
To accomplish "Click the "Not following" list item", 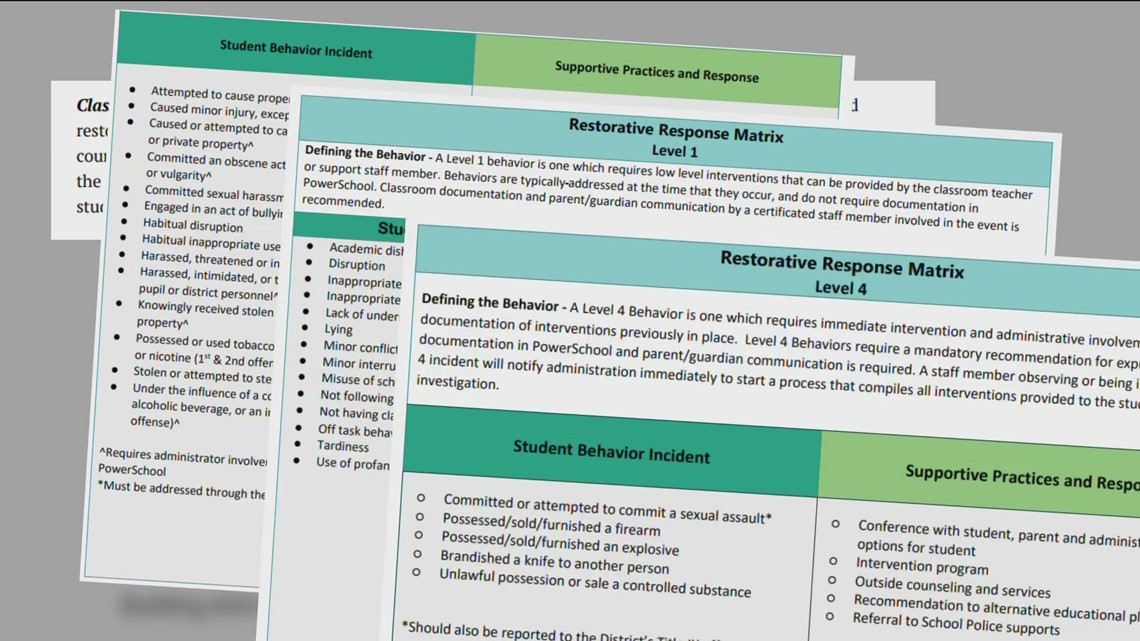I will (356, 396).
